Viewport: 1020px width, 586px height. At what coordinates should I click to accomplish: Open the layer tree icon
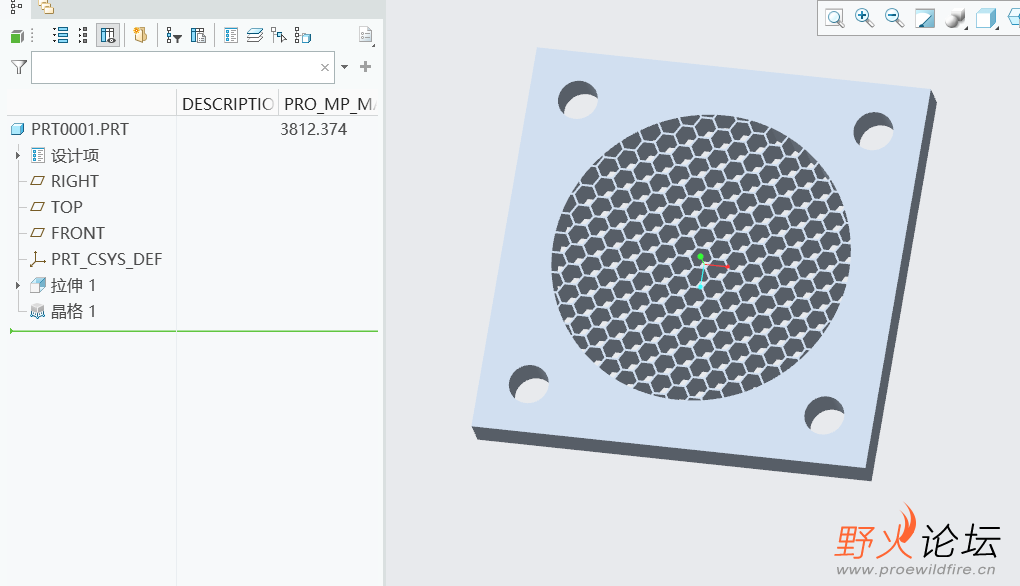tap(254, 35)
